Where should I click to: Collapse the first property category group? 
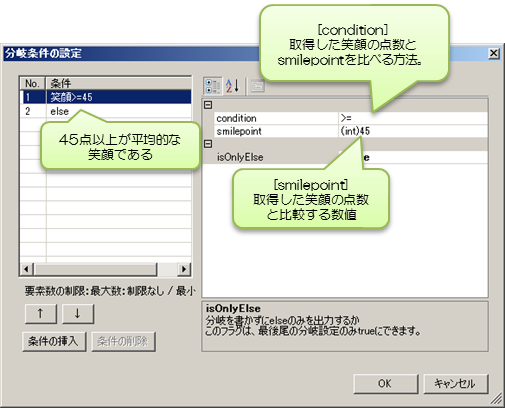click(208, 105)
